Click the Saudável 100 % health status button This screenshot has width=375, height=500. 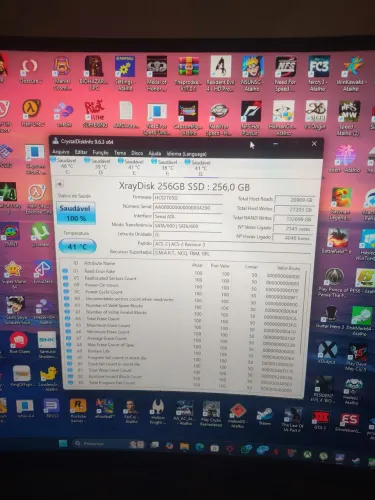coord(76,213)
